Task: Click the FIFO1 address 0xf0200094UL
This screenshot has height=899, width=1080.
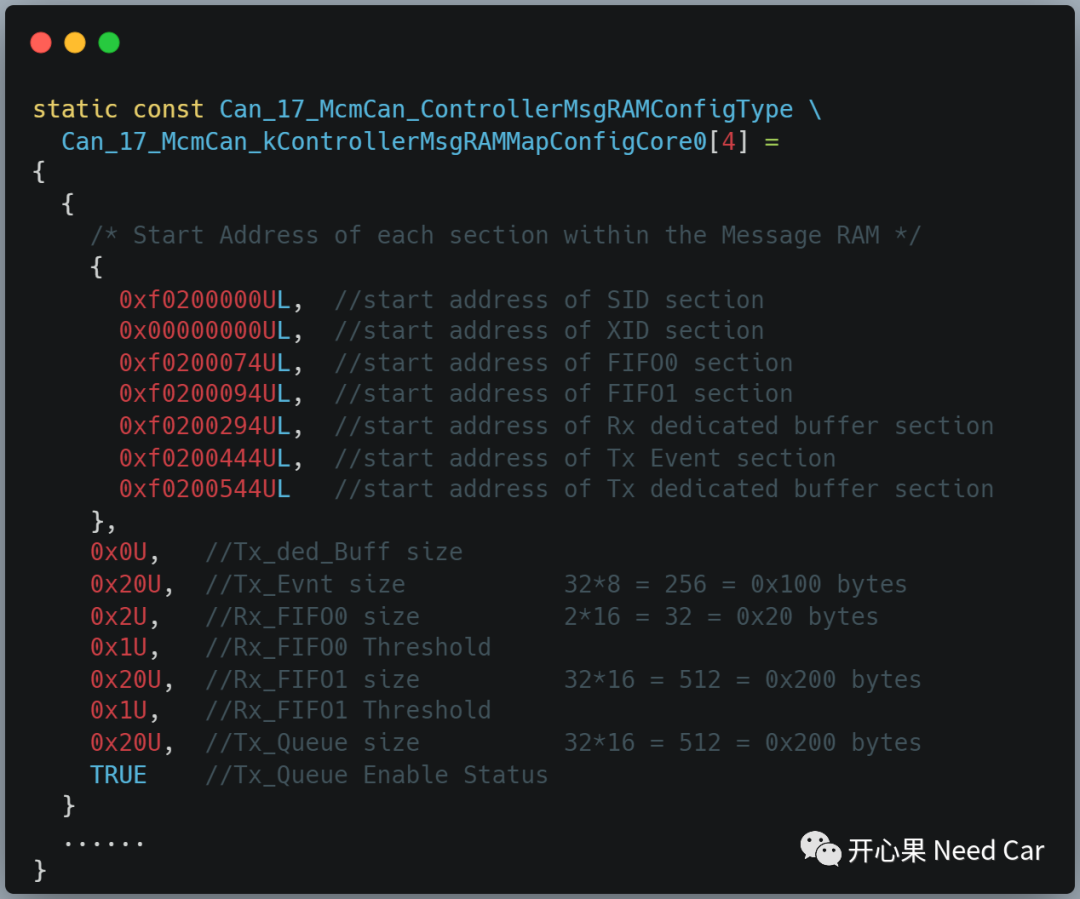Action: pyautogui.click(x=204, y=394)
